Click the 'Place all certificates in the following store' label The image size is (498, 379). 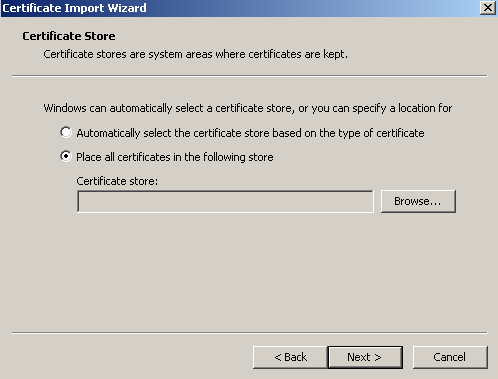(x=175, y=157)
